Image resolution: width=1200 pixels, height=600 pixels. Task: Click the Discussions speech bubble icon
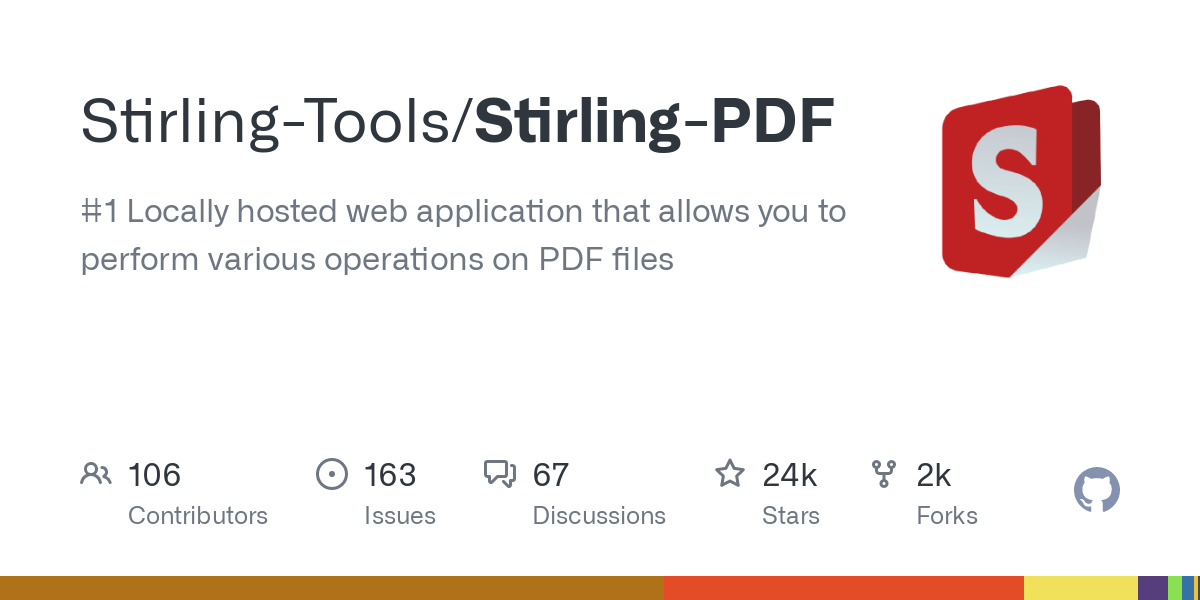pos(500,474)
